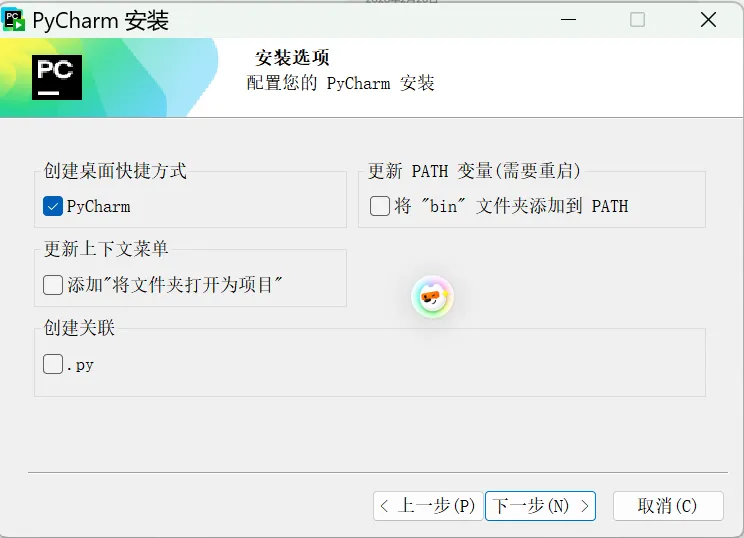Tick the .py association checkbox
The image size is (744, 538).
(53, 364)
